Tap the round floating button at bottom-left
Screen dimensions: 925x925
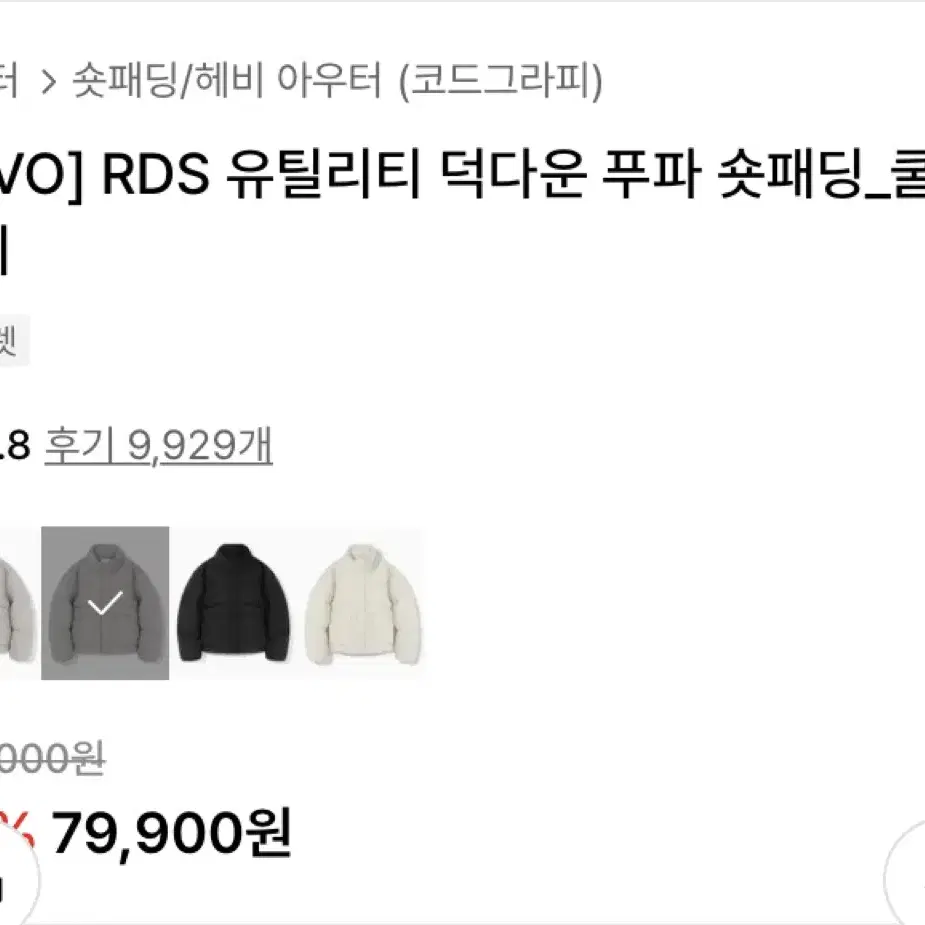click(15, 882)
